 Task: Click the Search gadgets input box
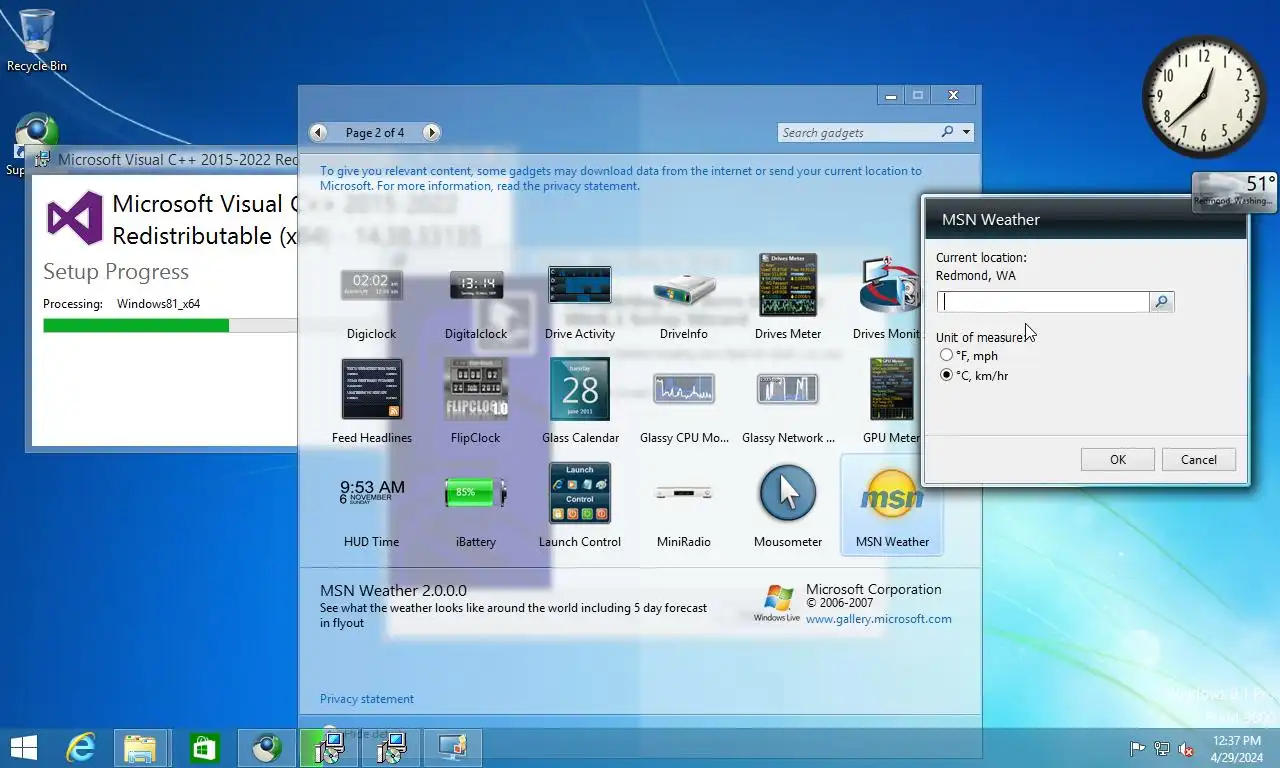(x=858, y=132)
